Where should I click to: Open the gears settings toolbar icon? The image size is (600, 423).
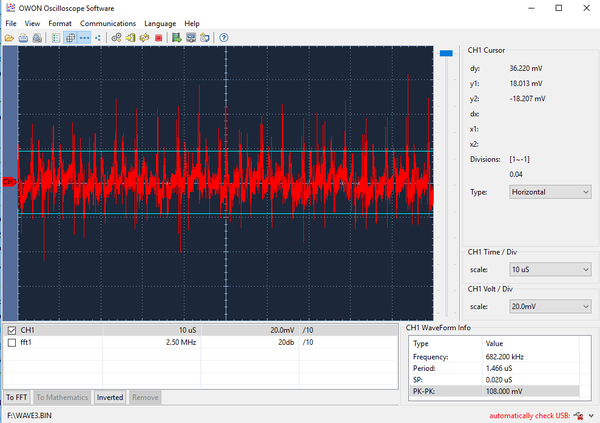click(116, 38)
